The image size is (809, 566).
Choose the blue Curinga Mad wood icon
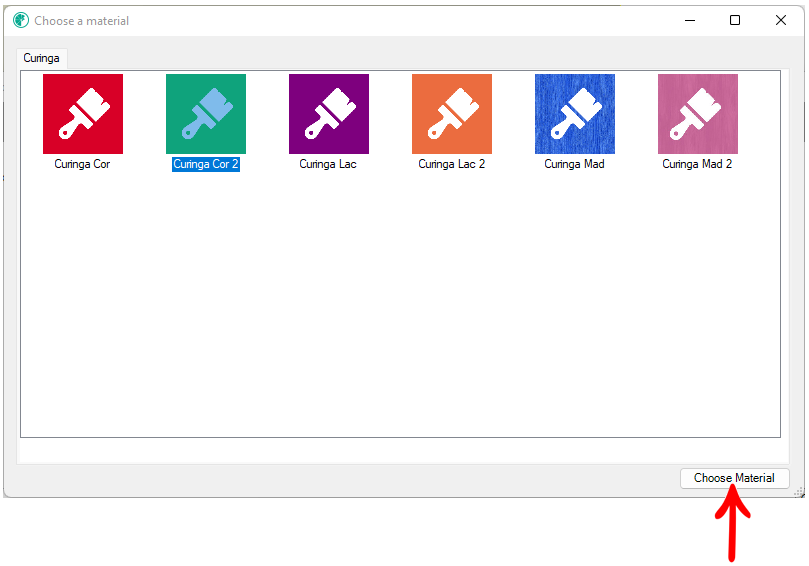pyautogui.click(x=575, y=114)
